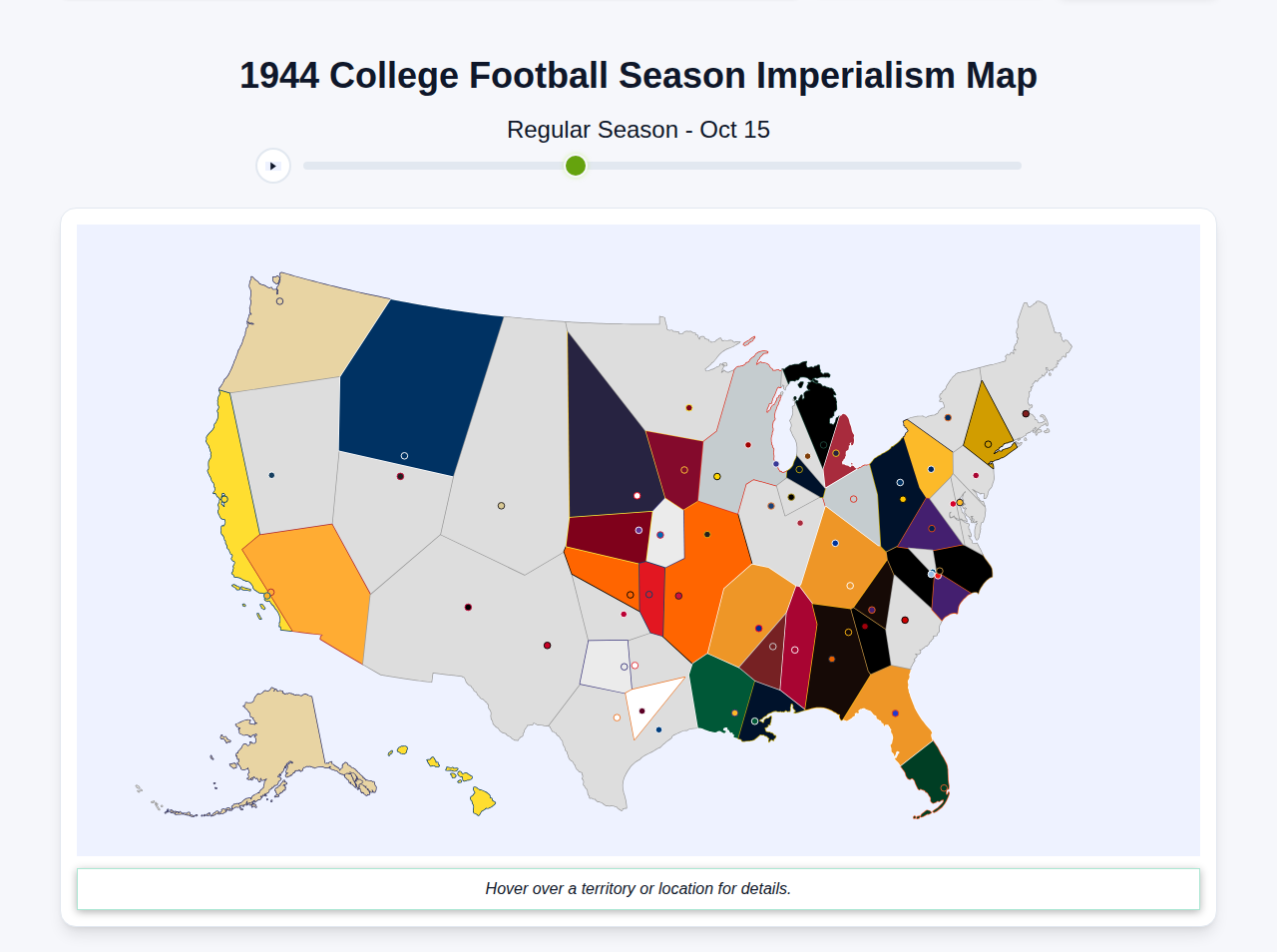Click the school dot inside the white Texas triangle
This screenshot has width=1277, height=952.
(x=641, y=711)
